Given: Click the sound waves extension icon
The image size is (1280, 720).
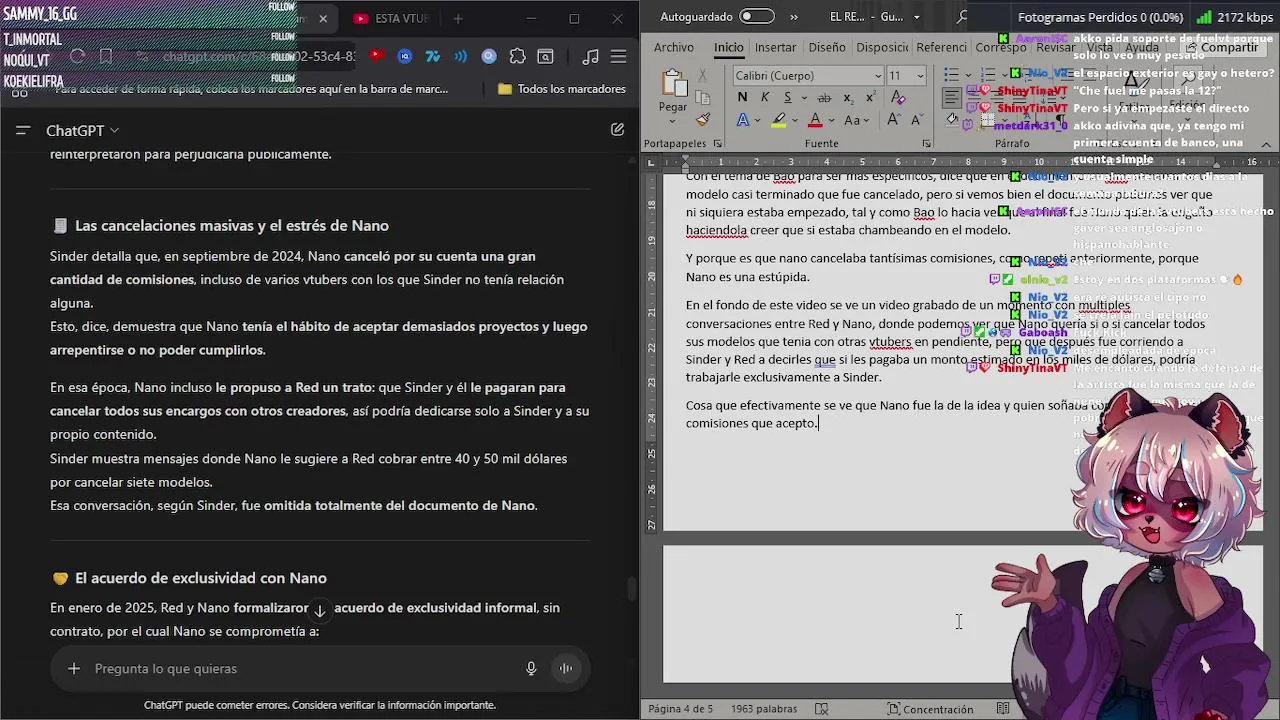Looking at the screenshot, I should tap(461, 57).
